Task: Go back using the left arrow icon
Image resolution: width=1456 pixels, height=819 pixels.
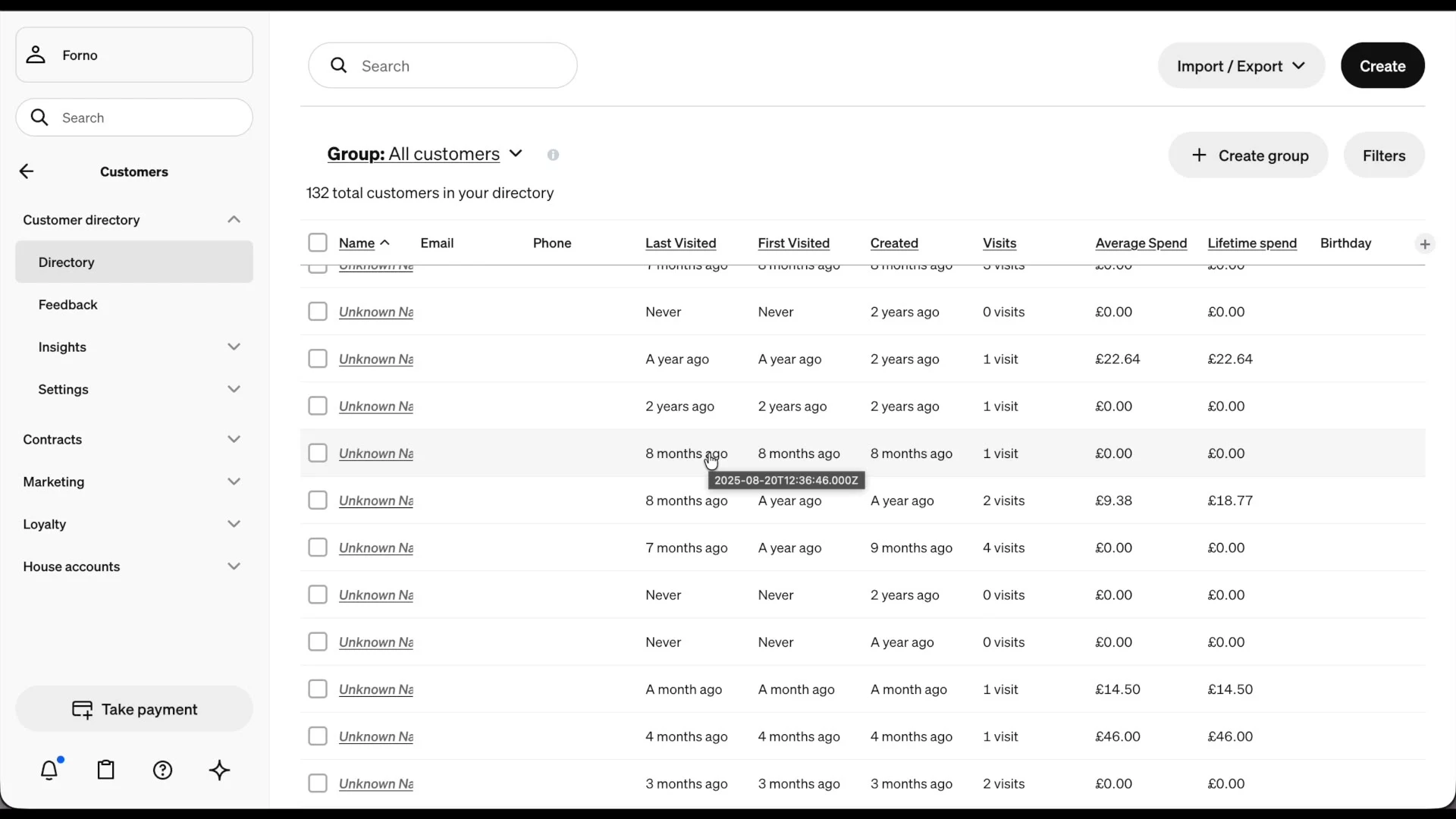Action: (x=27, y=171)
